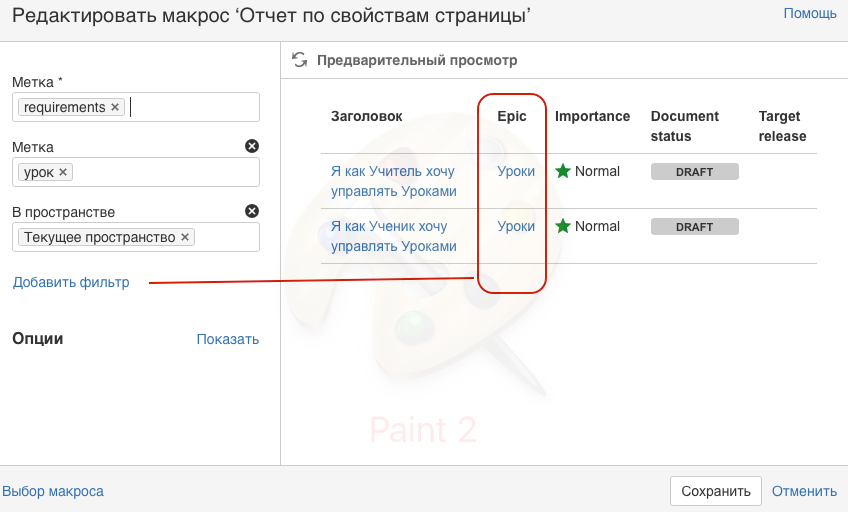Screen dimensions: 848x512
Task: Go back to 'Выбор макроса'
Action: pos(53,491)
